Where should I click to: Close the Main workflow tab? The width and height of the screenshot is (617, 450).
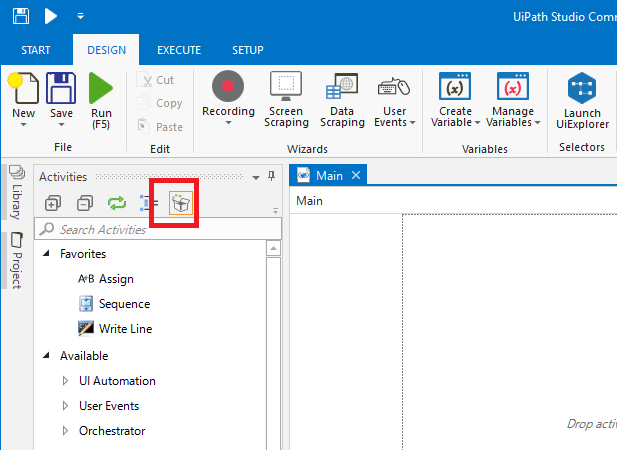[x=356, y=176]
